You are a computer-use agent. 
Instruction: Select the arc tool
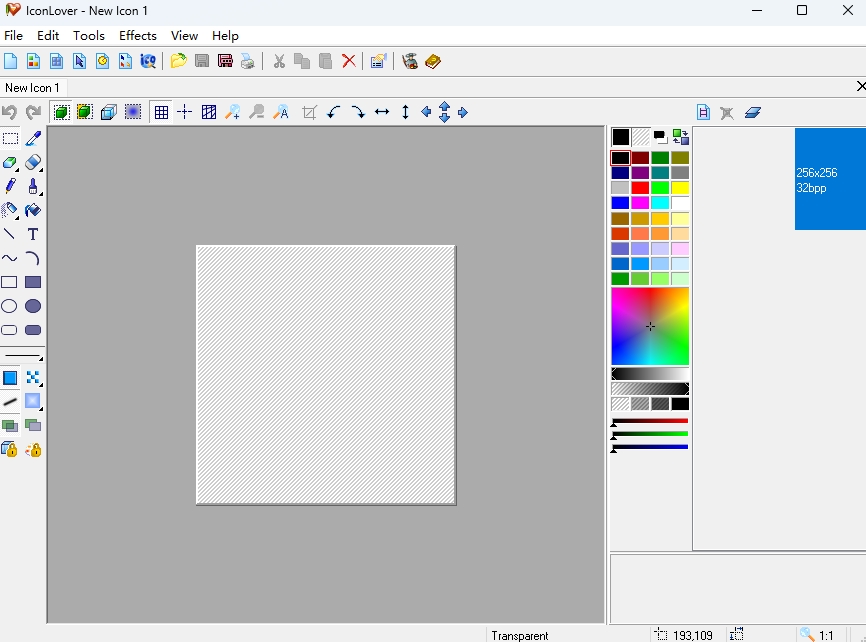[x=33, y=258]
